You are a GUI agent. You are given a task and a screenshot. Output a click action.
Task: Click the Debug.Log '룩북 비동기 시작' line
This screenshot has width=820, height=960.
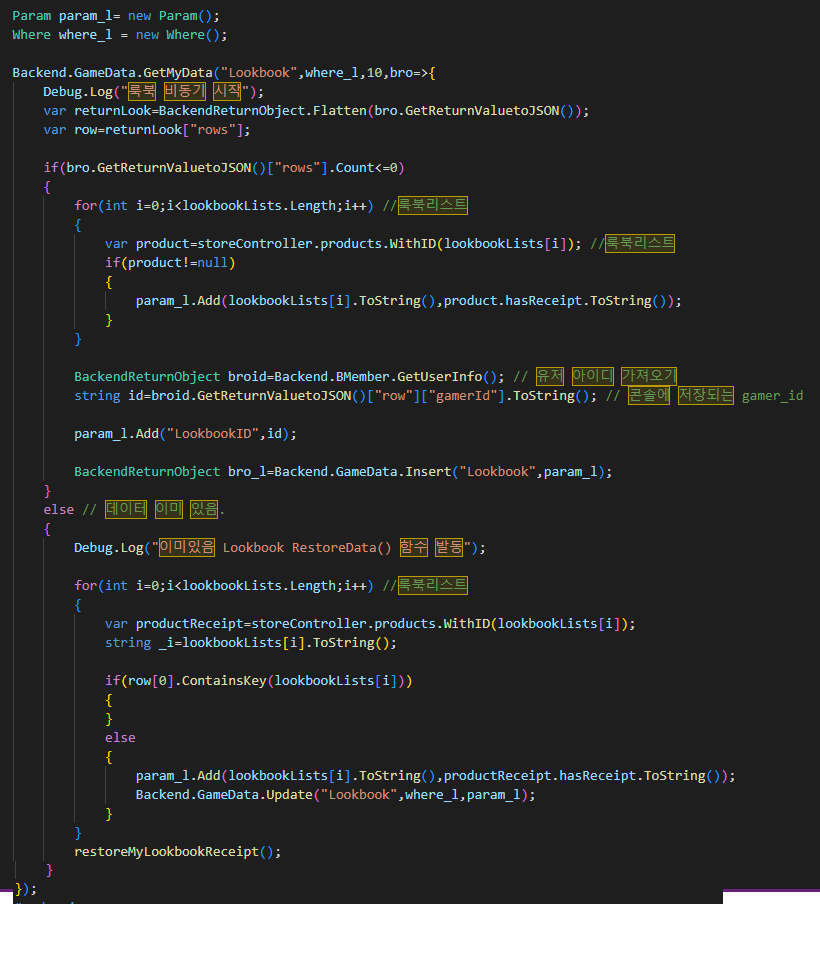tap(153, 92)
